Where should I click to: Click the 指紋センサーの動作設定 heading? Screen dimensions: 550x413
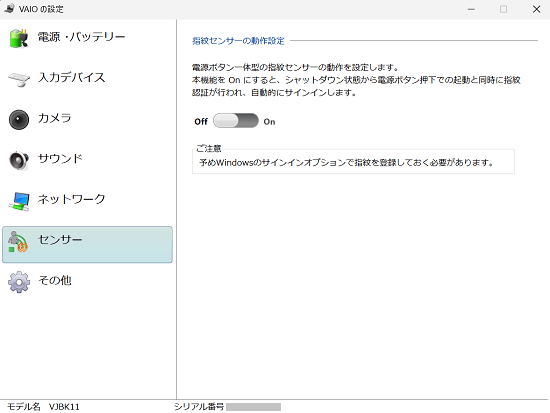(x=238, y=41)
